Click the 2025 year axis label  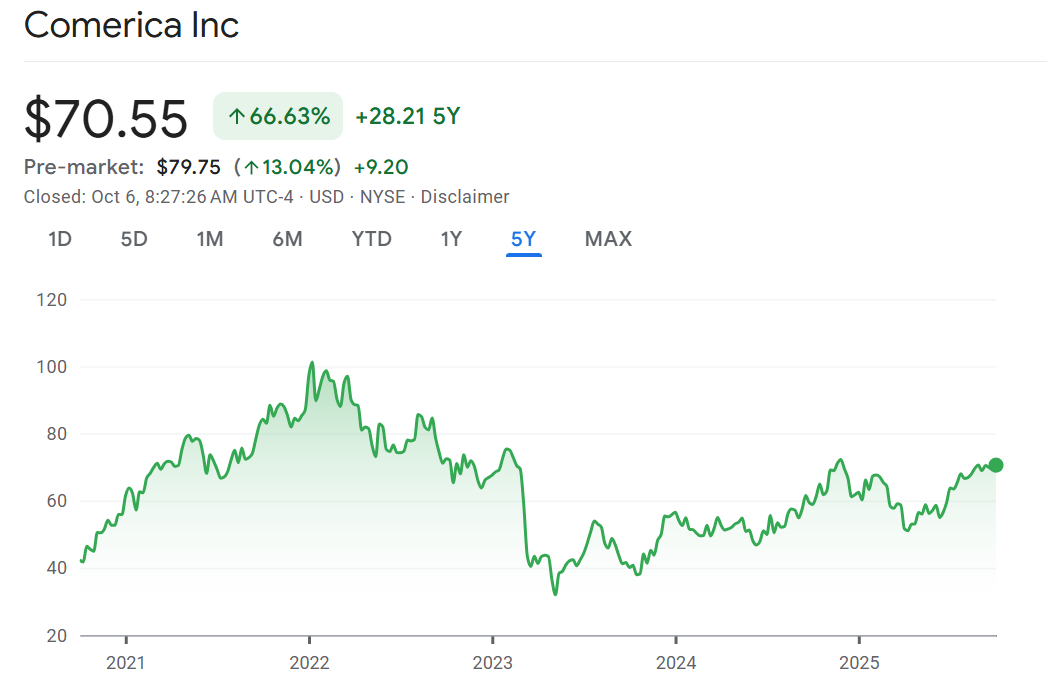point(859,662)
